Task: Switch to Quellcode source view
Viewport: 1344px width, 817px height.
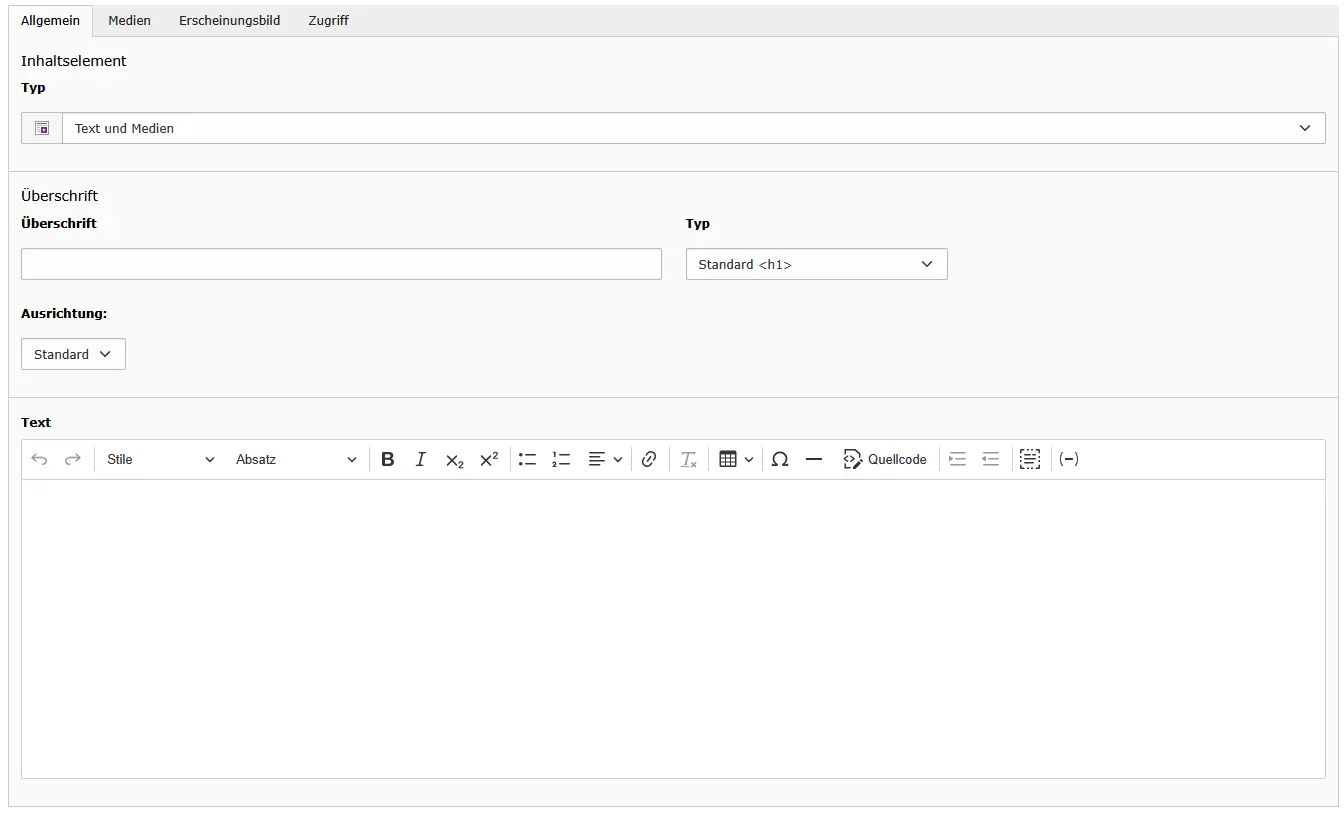Action: click(885, 460)
